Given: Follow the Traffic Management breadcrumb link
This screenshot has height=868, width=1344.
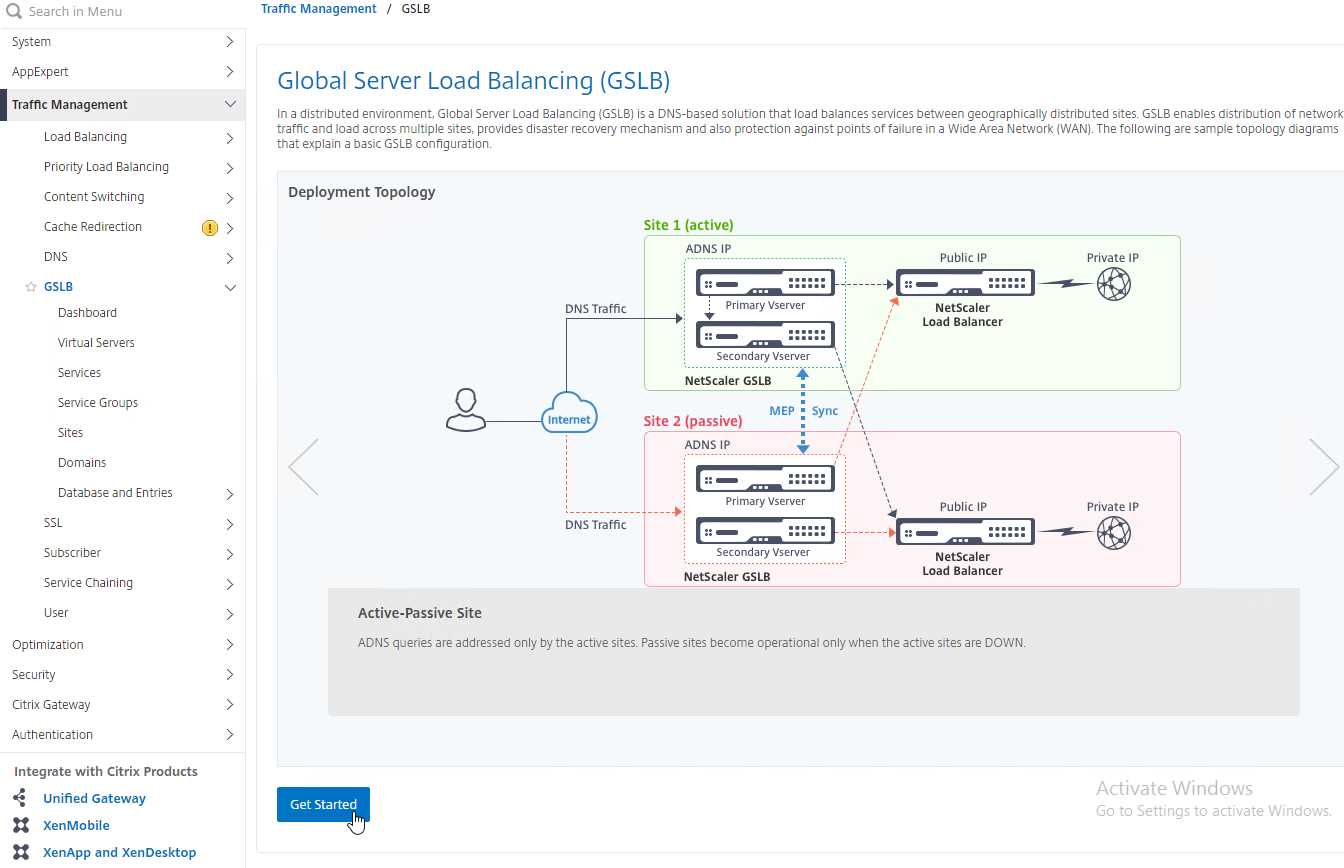Looking at the screenshot, I should point(319,9).
